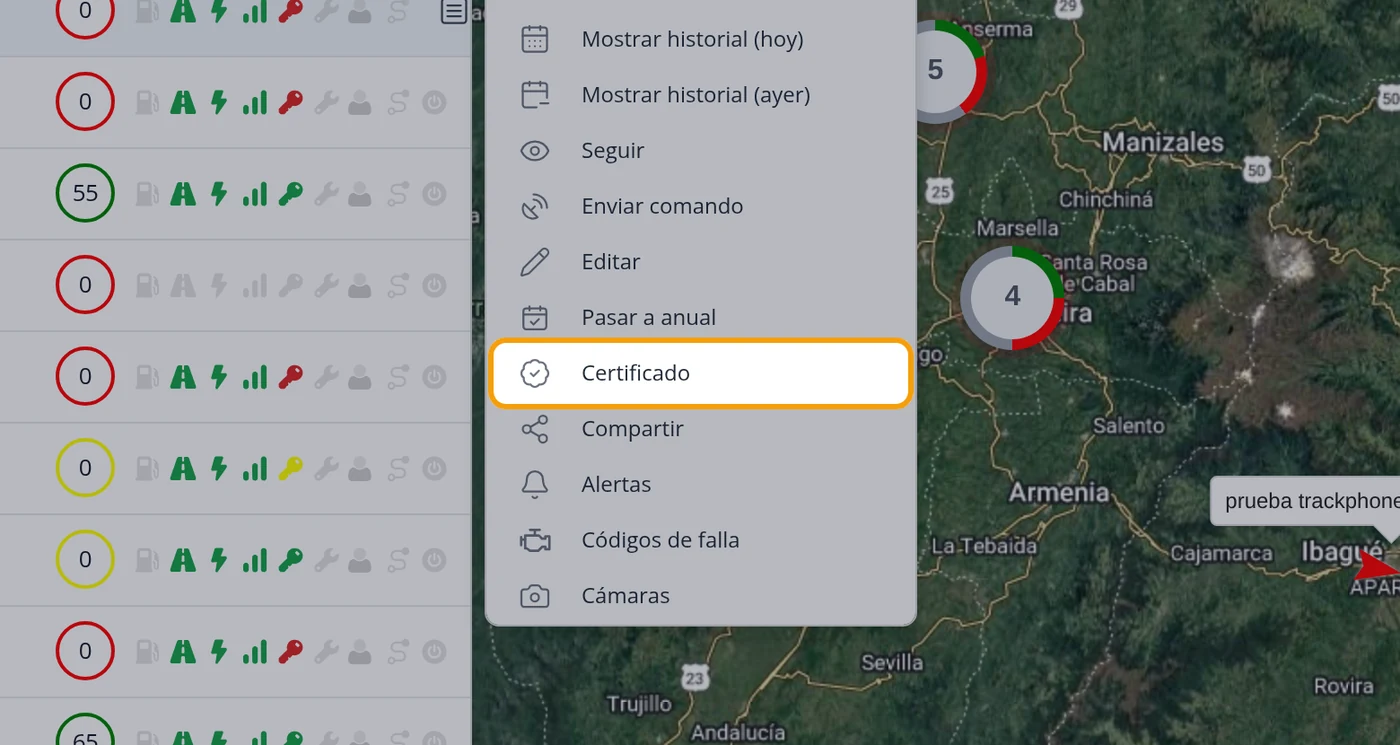This screenshot has height=745, width=1400.
Task: Click the greyed-out key icon
Action: tap(291, 285)
